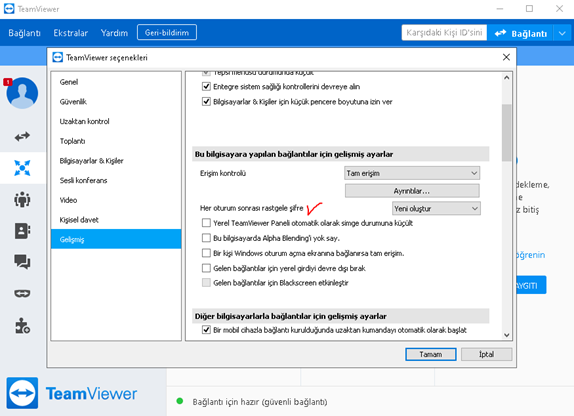The image size is (574, 416).
Task: Select the Gelişmiş options category
Action: pyautogui.click(x=116, y=239)
